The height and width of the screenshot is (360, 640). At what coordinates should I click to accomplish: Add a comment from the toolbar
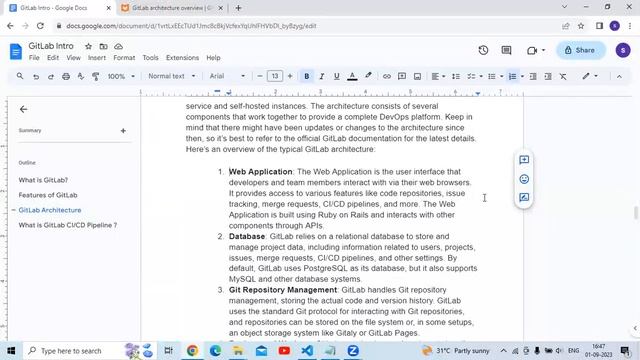pos(402,76)
